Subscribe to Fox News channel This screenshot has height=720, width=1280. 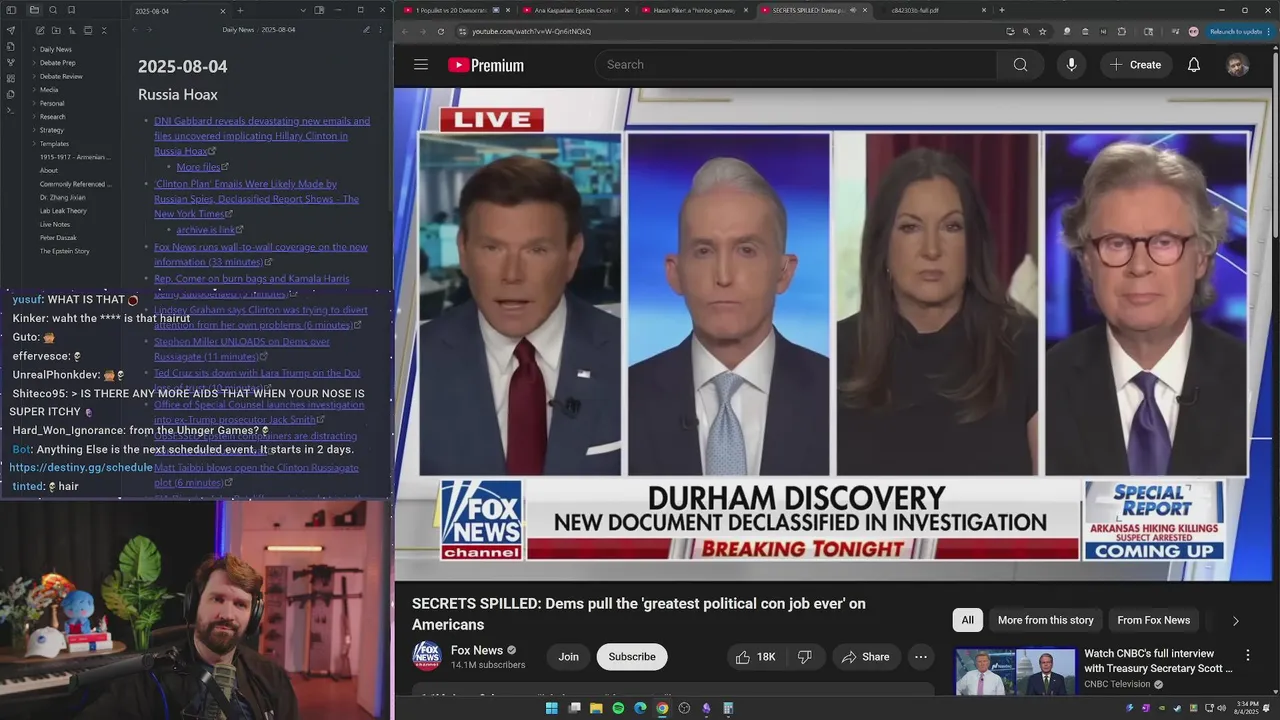click(x=632, y=657)
